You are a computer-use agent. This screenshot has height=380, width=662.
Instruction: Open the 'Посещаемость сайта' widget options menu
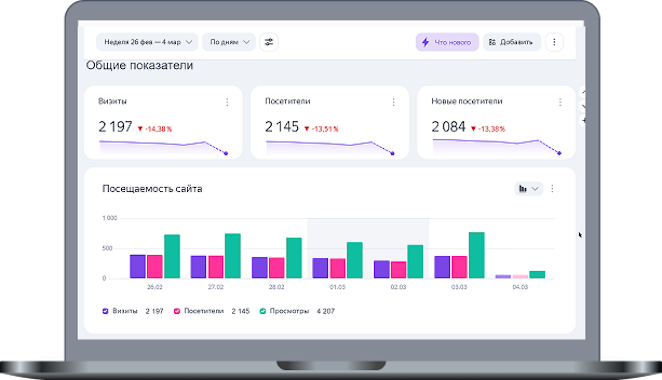(x=552, y=189)
